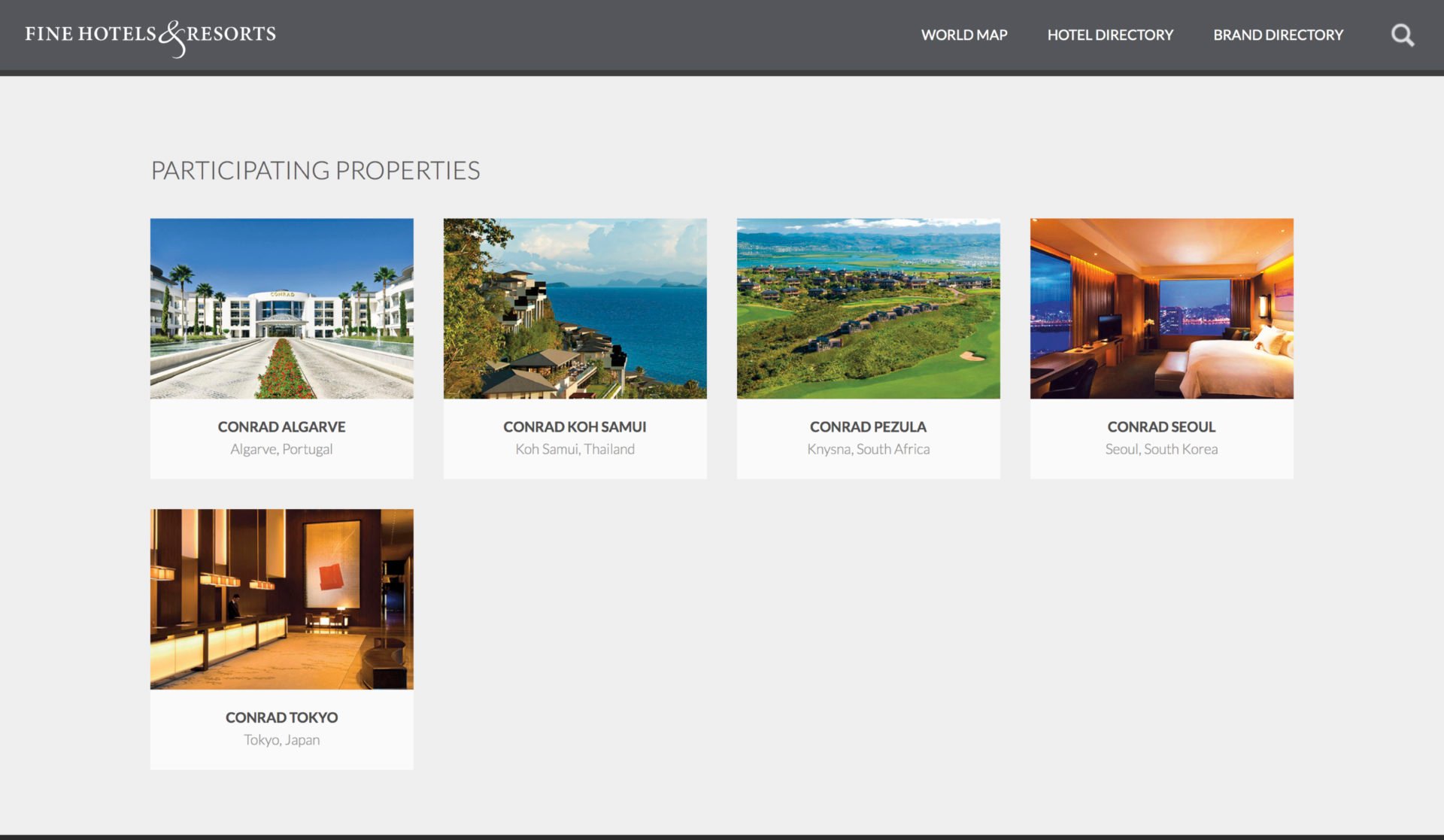Click the 'Koh Samui, Thailand' location text
Image resolution: width=1444 pixels, height=840 pixels.
(575, 449)
